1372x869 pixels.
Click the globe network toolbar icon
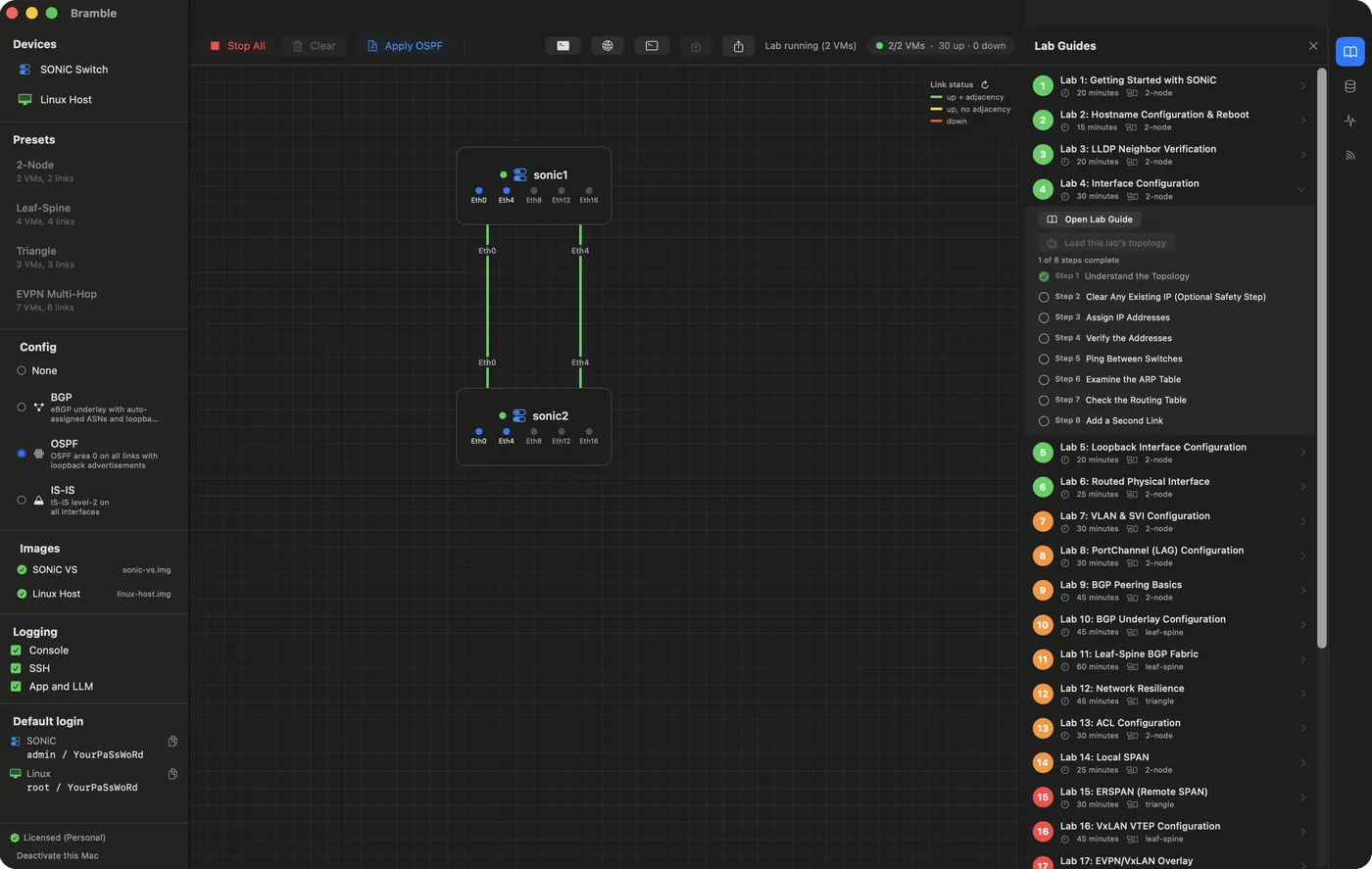[x=608, y=46]
